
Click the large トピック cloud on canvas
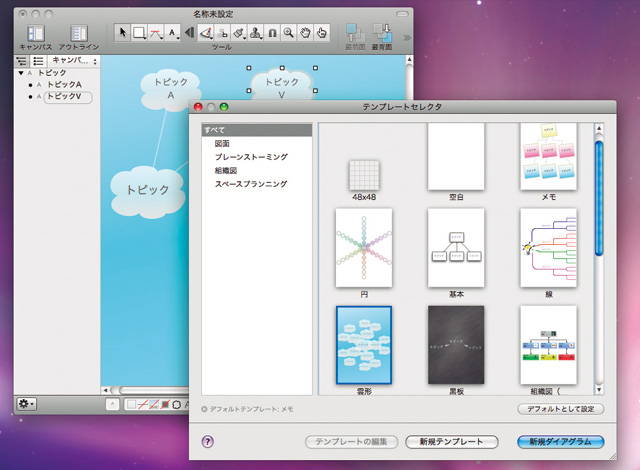tap(147, 191)
